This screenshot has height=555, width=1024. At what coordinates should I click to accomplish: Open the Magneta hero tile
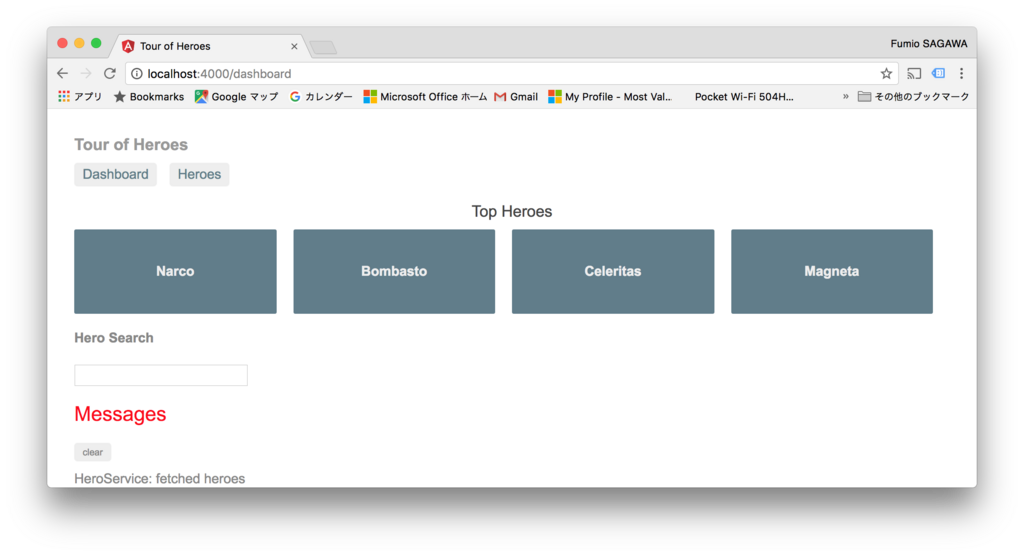[831, 272]
